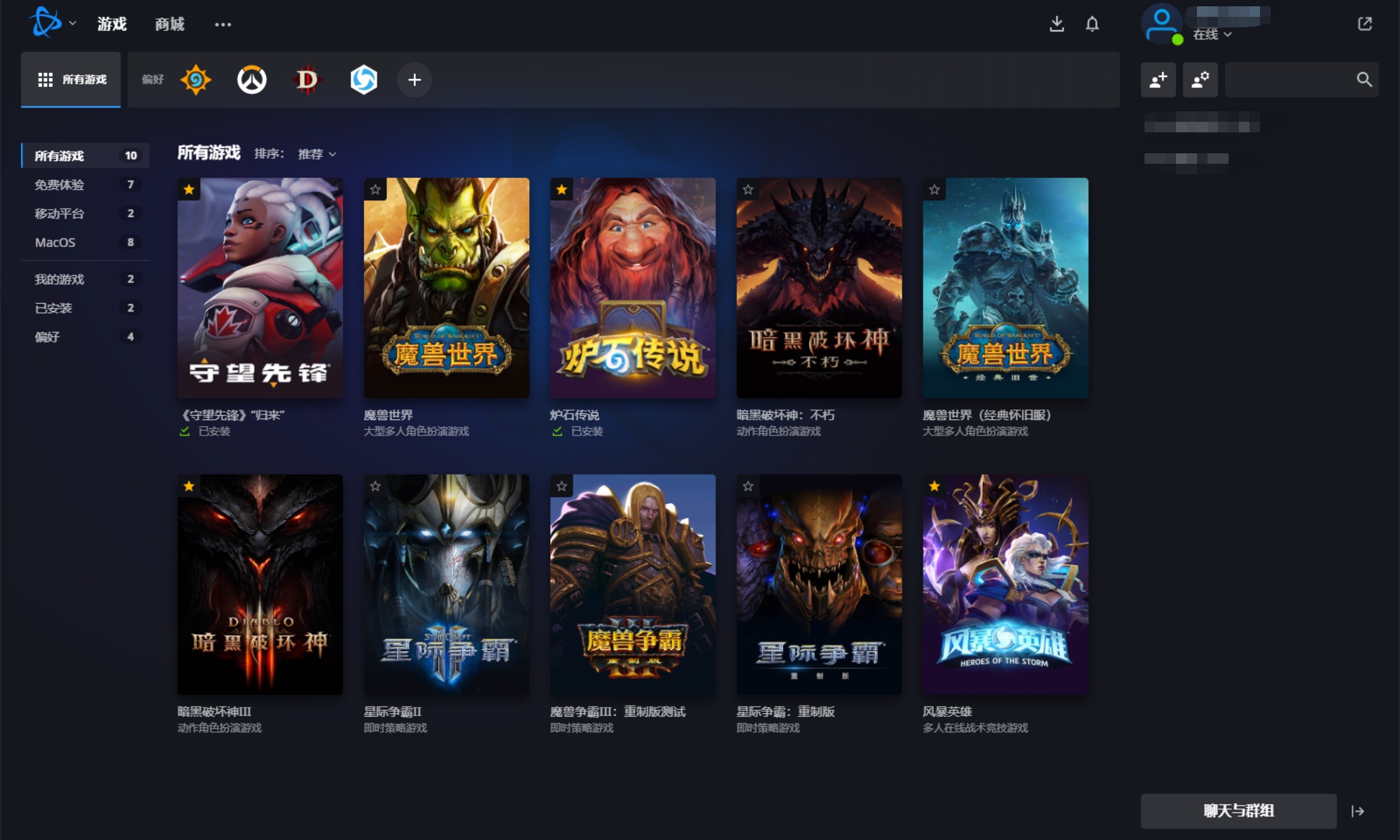Screen dimensions: 1400x840
Task: Select 免费体验 filter
Action: (x=85, y=184)
